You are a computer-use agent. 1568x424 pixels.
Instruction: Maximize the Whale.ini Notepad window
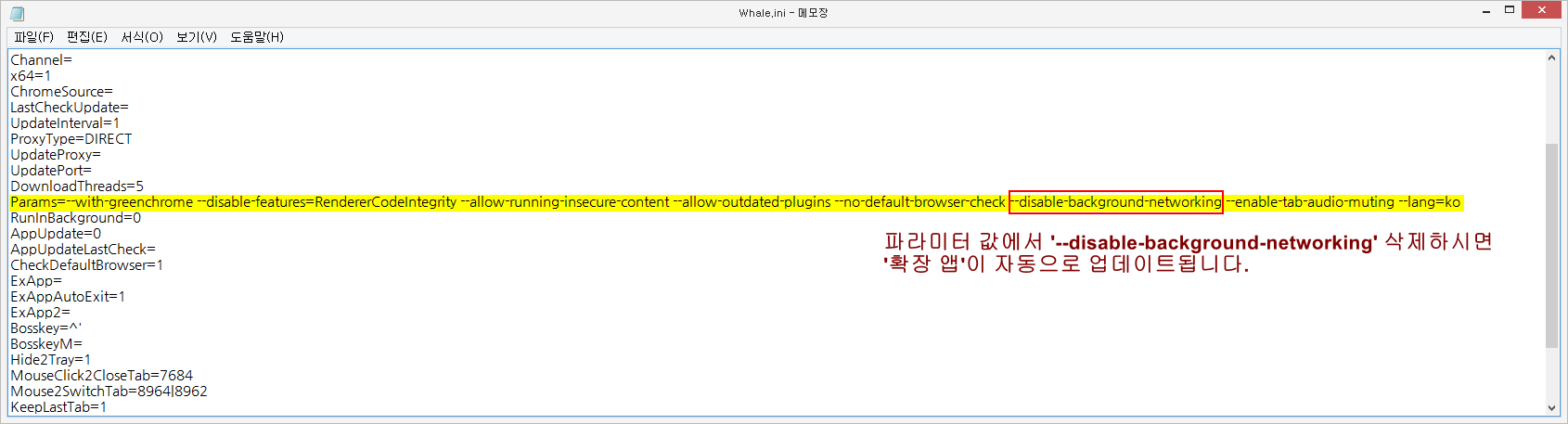coord(1510,10)
